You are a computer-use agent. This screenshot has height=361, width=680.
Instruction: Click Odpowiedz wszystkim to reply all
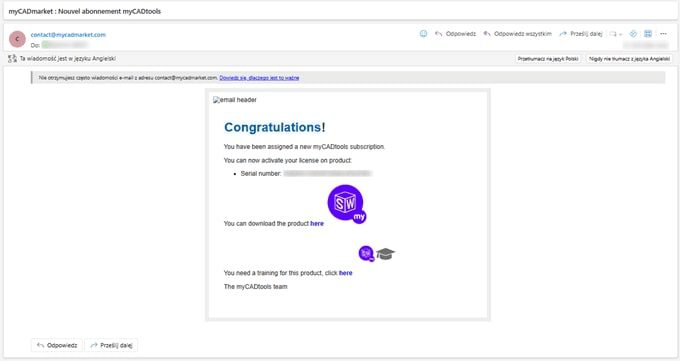point(517,33)
